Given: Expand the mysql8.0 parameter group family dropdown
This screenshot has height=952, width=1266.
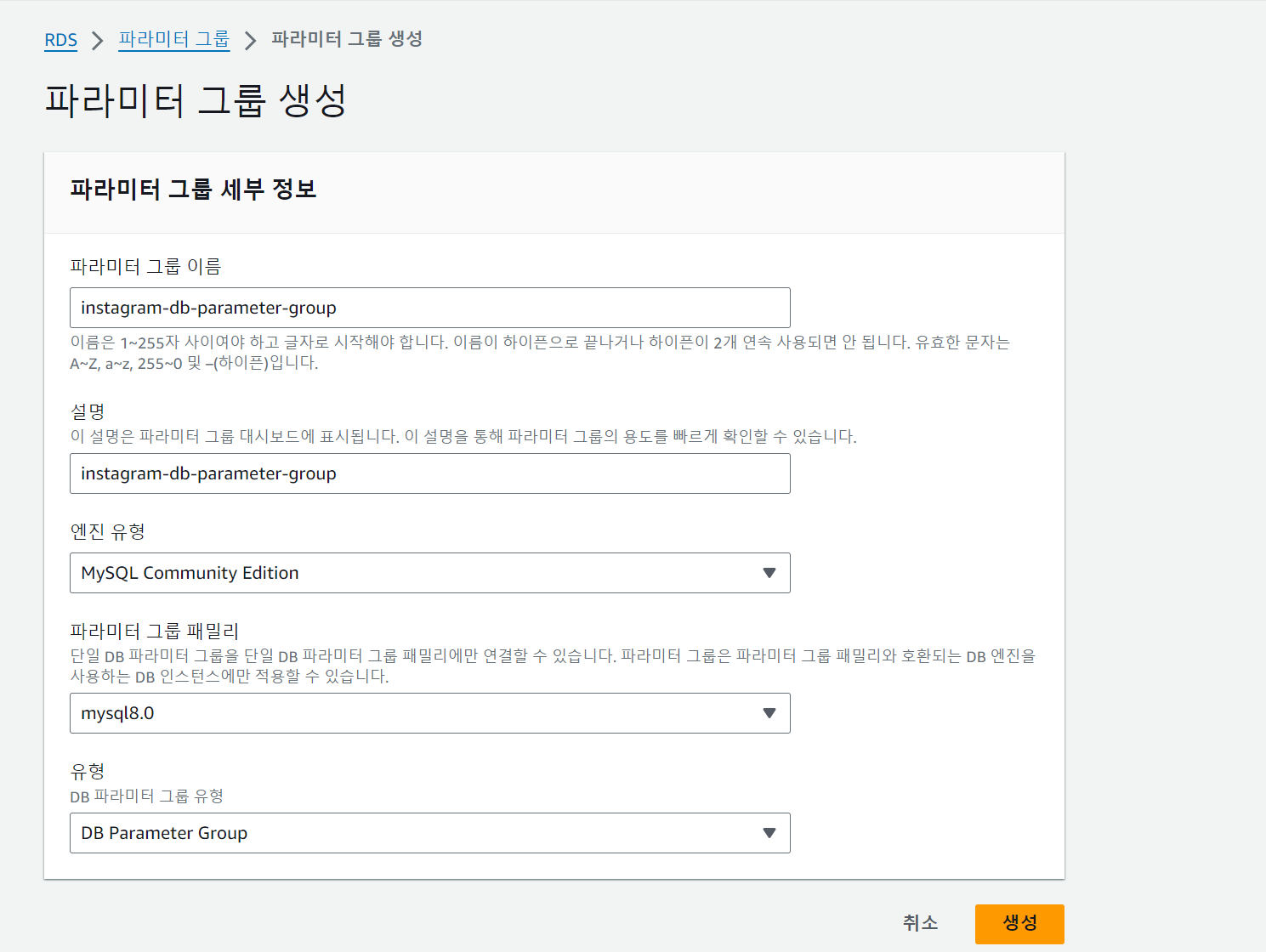Looking at the screenshot, I should [430, 713].
